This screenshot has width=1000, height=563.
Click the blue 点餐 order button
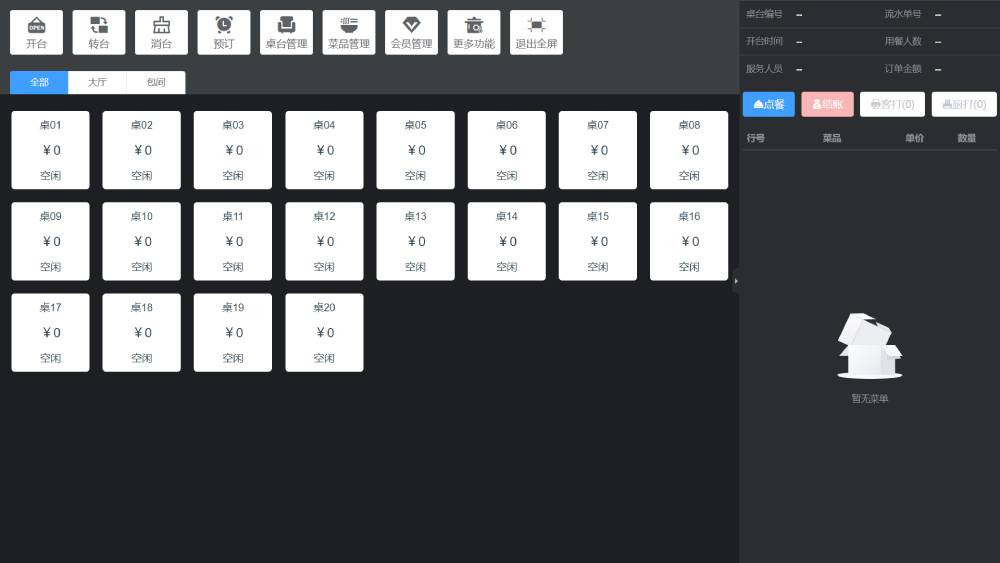(x=768, y=104)
